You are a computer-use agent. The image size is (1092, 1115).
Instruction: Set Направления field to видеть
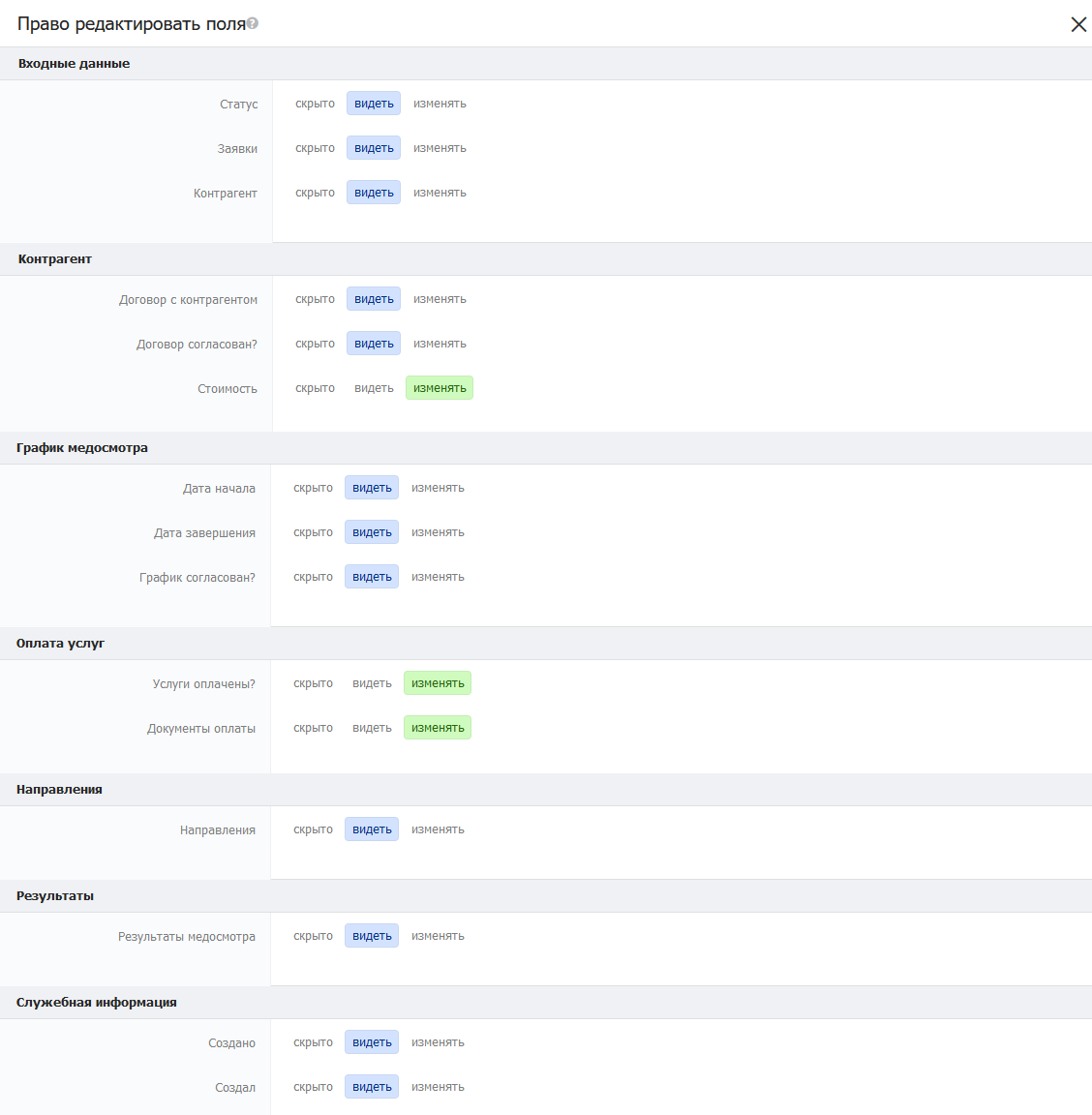(372, 829)
